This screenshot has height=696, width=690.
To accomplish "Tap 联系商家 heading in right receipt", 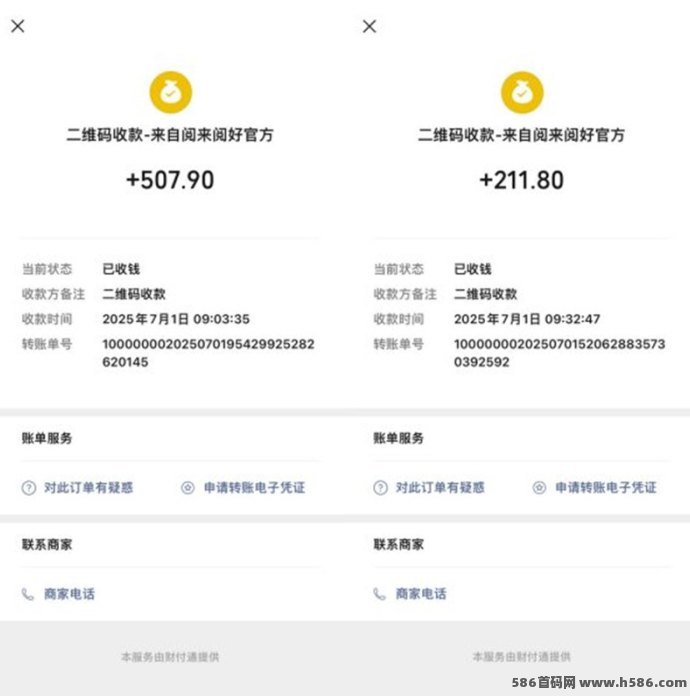I will pyautogui.click(x=398, y=545).
